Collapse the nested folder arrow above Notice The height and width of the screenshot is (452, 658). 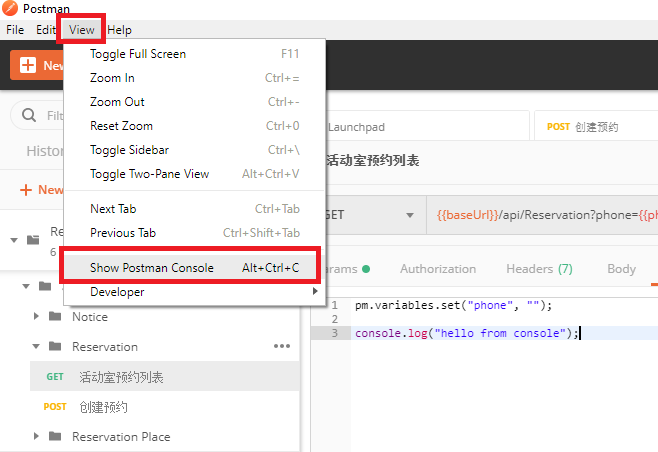click(26, 286)
